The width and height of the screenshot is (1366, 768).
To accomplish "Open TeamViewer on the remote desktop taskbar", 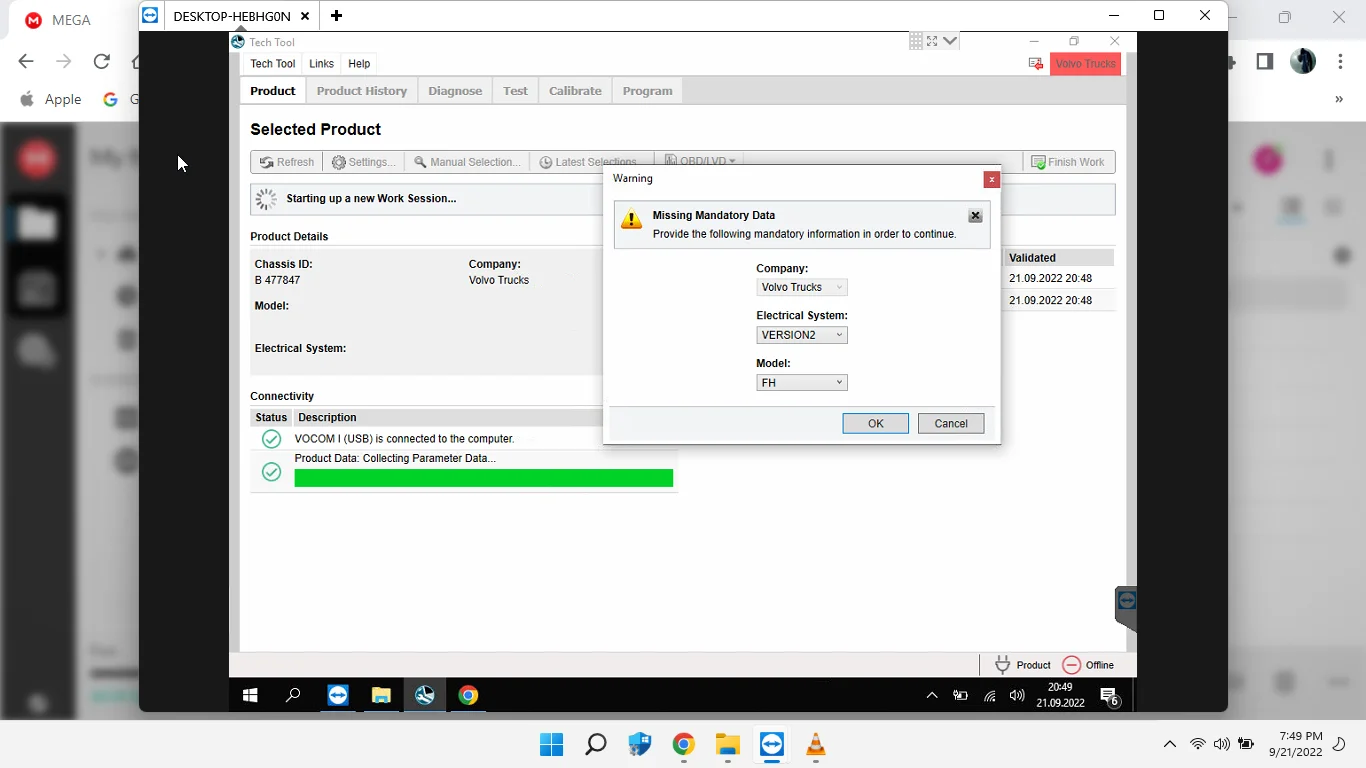I will (x=338, y=696).
